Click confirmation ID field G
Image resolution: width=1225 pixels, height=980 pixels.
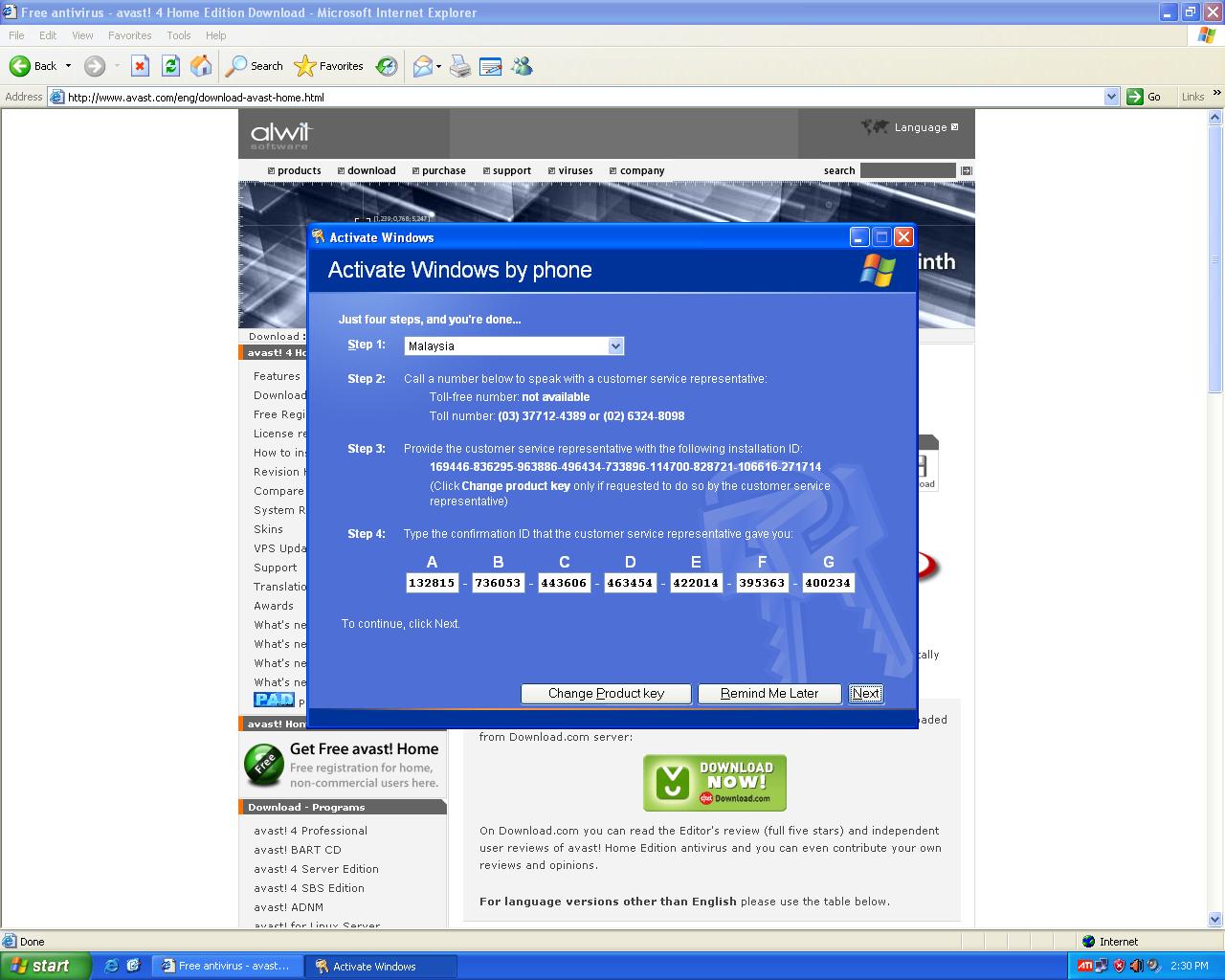coord(828,583)
